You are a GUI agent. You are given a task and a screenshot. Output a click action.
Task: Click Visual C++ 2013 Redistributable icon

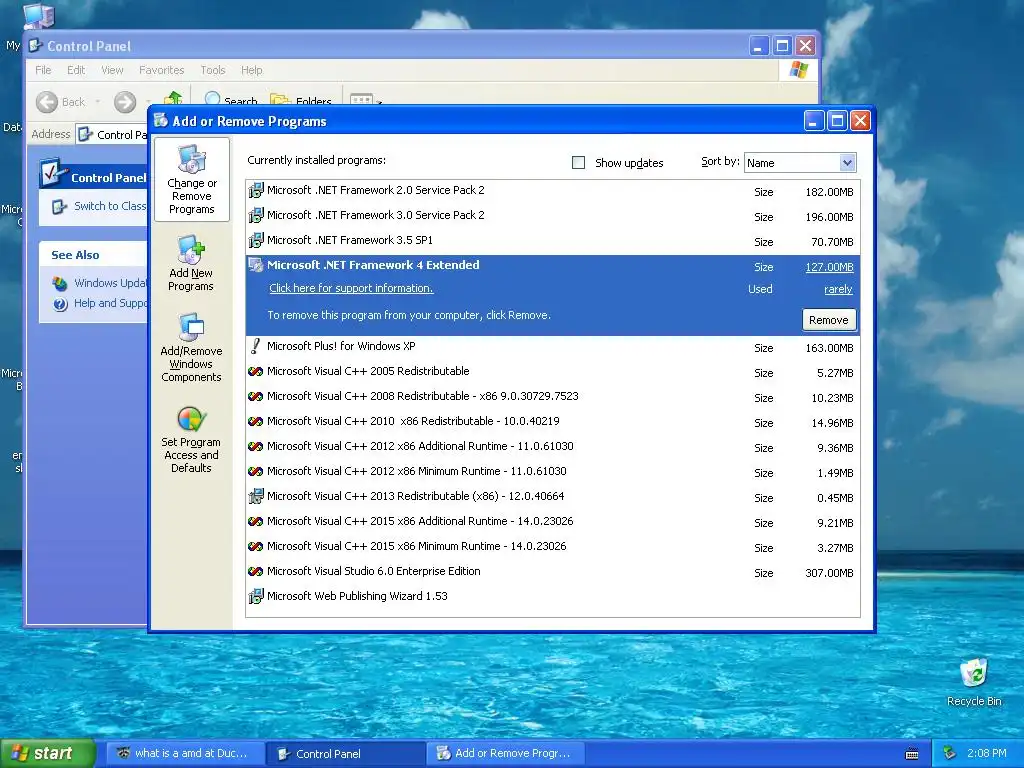(x=255, y=496)
